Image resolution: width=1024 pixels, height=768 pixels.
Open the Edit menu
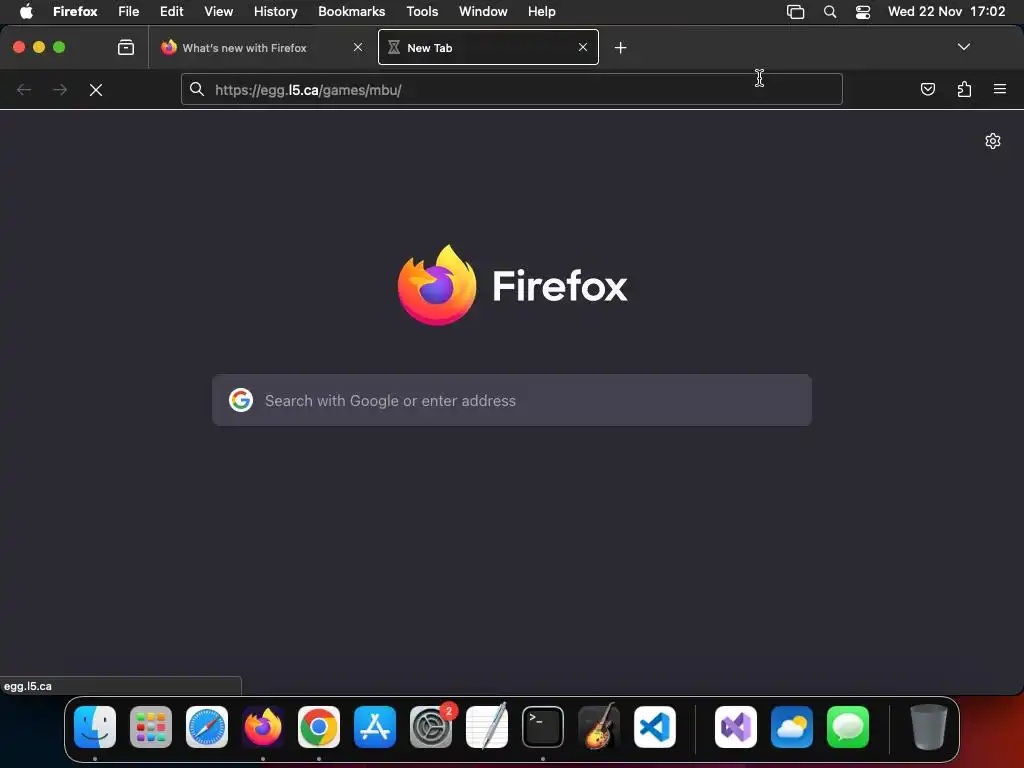(172, 12)
